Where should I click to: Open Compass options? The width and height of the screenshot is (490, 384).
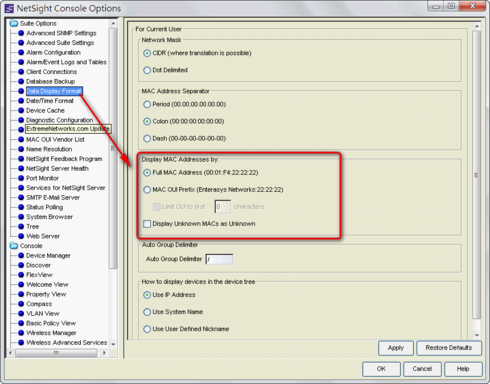39,304
